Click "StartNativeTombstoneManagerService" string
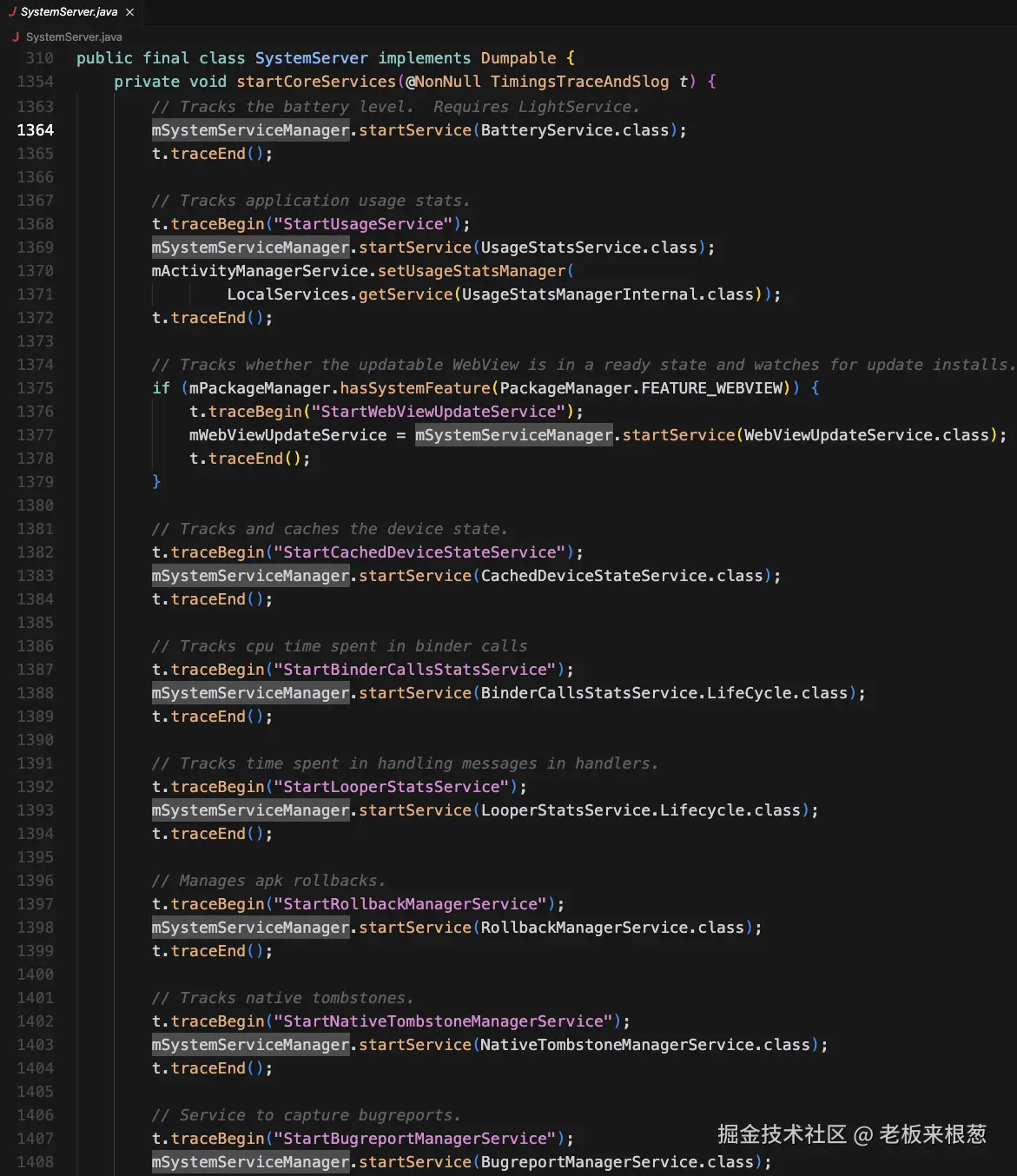This screenshot has height=1176, width=1017. pyautogui.click(x=443, y=1021)
